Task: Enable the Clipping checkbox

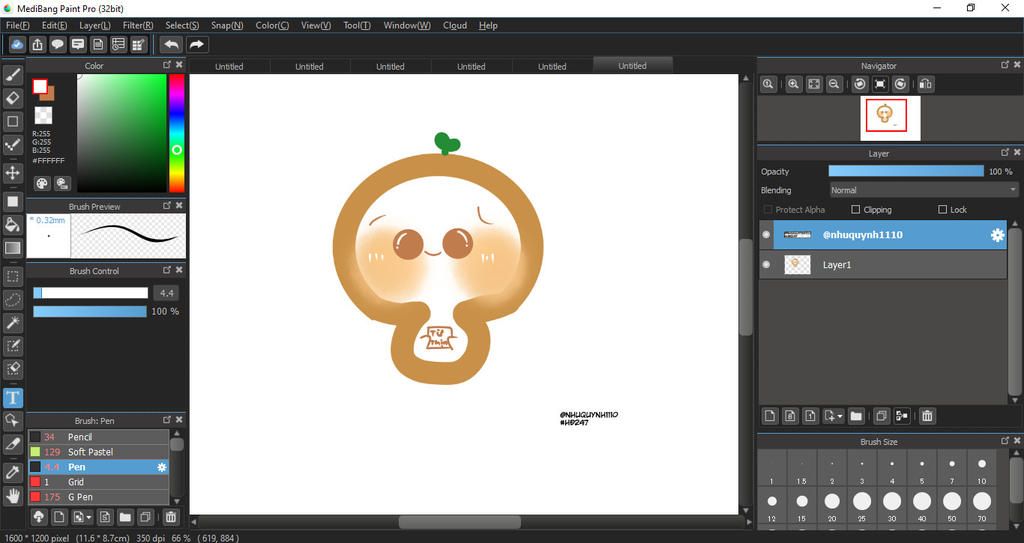Action: pyautogui.click(x=856, y=210)
